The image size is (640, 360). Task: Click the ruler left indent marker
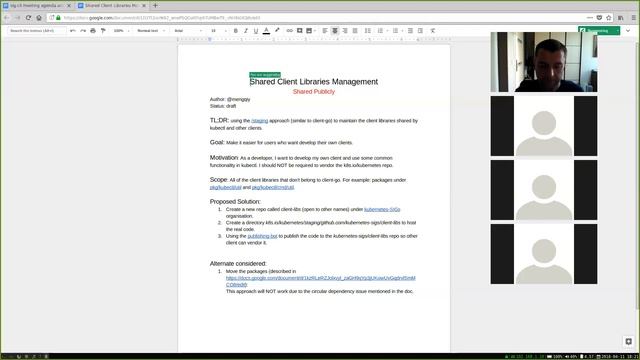(210, 39)
